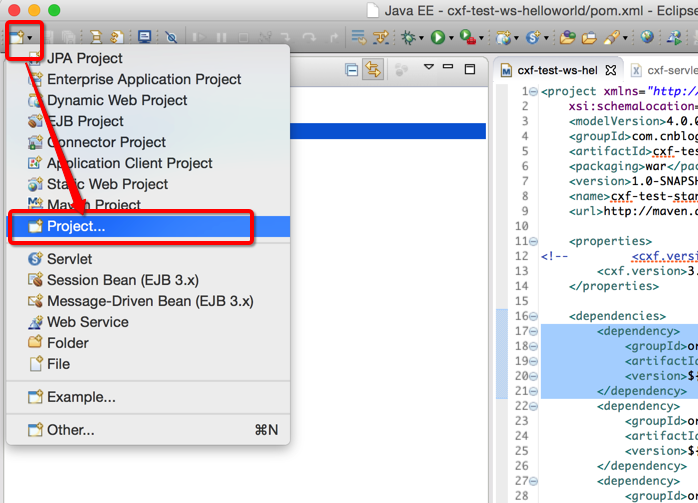Open the New wizard dropdown arrow
This screenshot has height=503, width=698.
pos(30,38)
